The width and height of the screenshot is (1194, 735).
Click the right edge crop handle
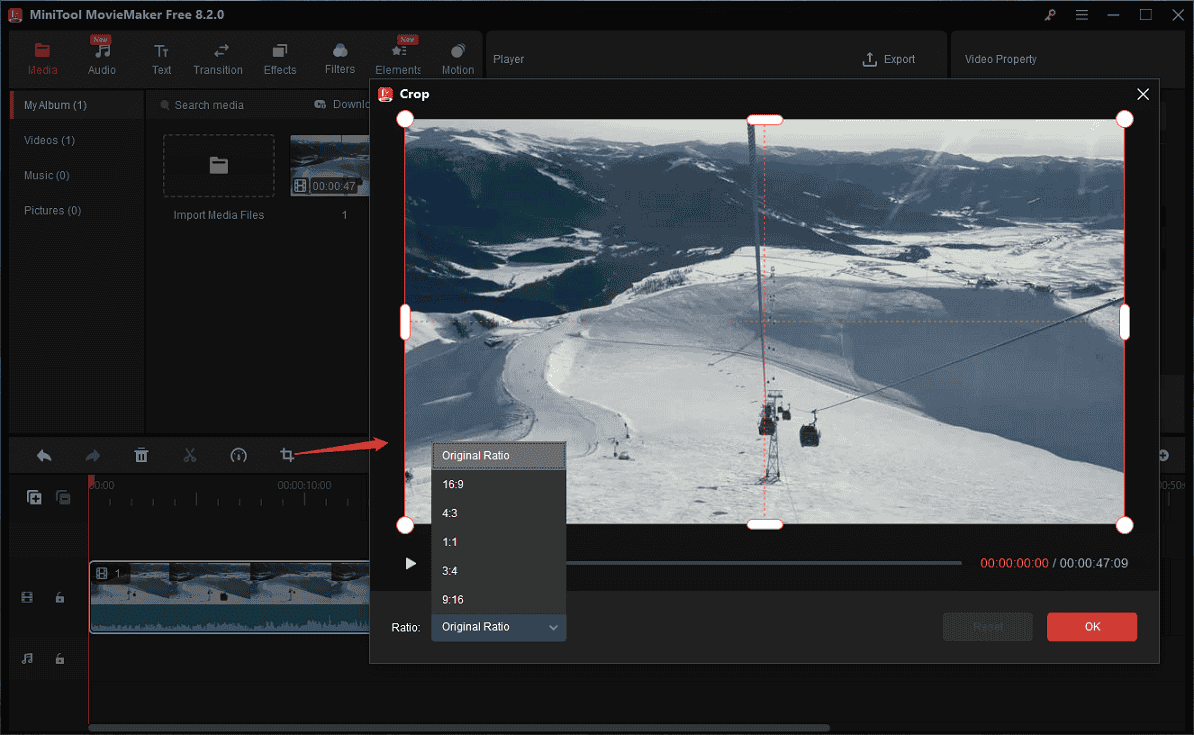(1124, 322)
